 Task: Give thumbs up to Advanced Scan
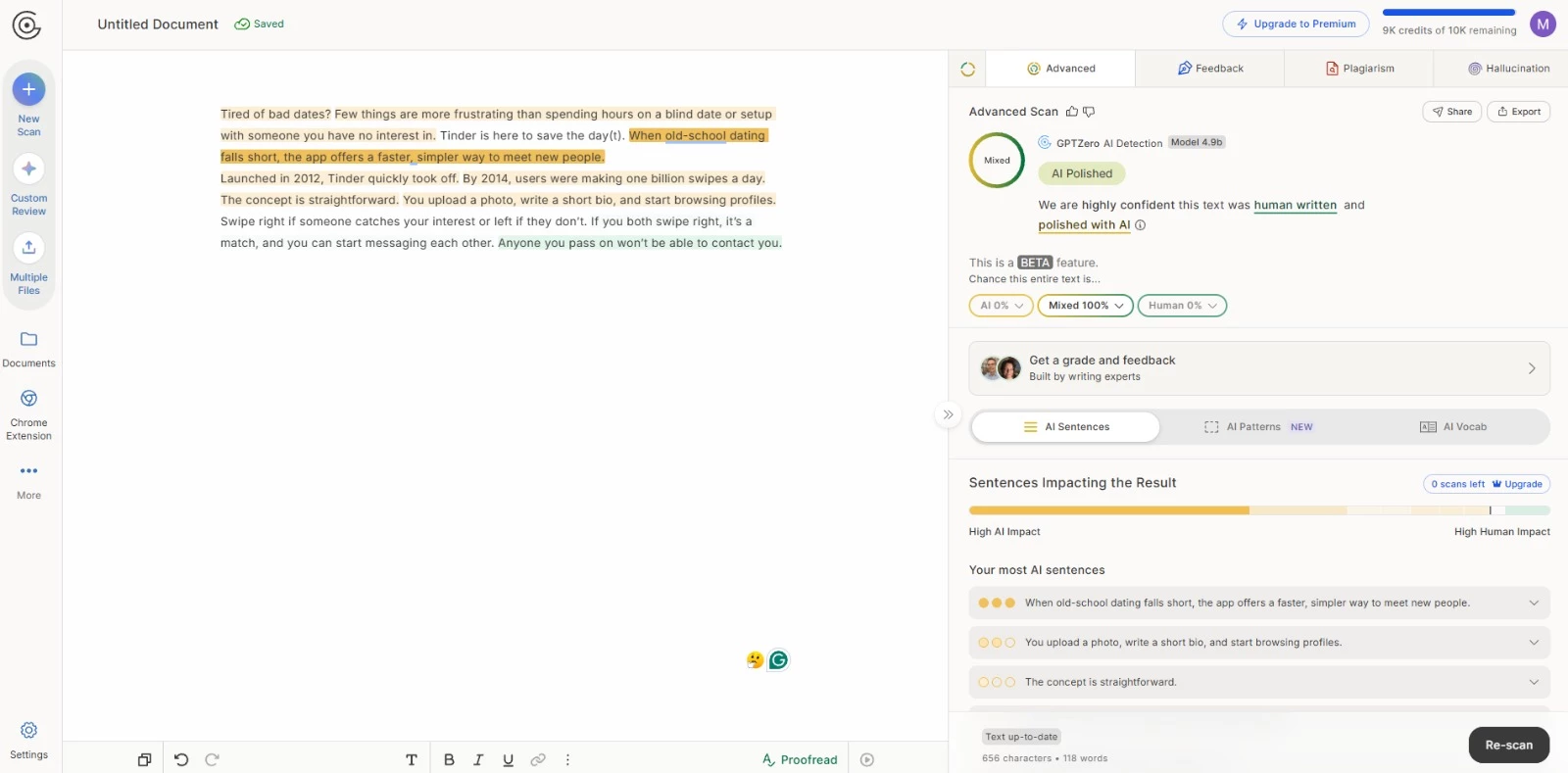click(x=1072, y=112)
